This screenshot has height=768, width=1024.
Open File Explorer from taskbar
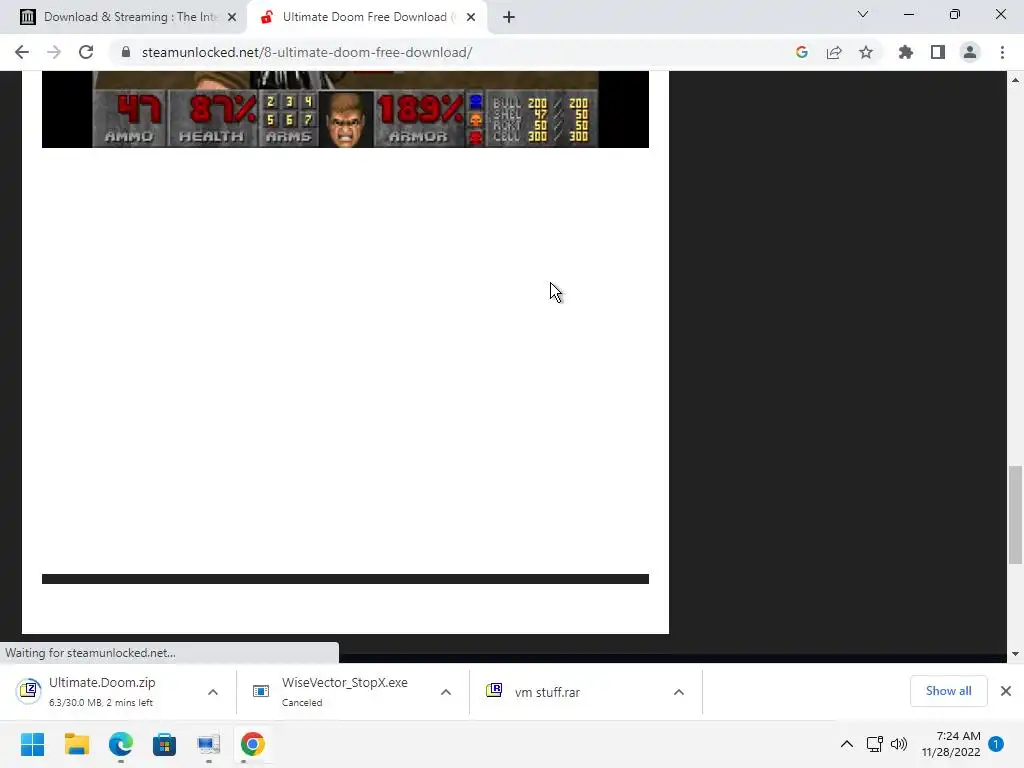(76, 744)
